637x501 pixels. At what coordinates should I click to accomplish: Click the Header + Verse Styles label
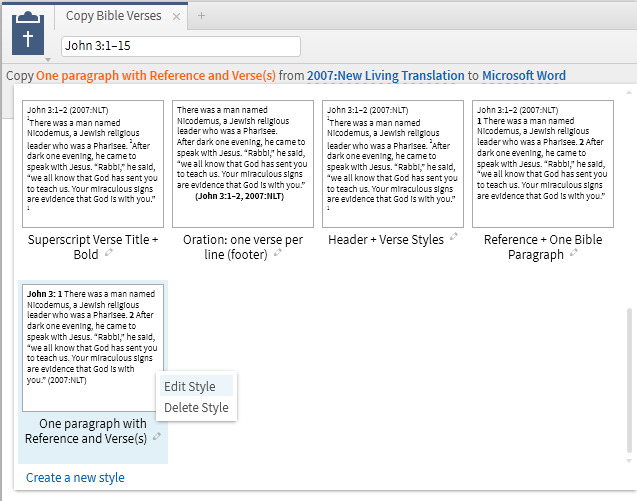386,240
